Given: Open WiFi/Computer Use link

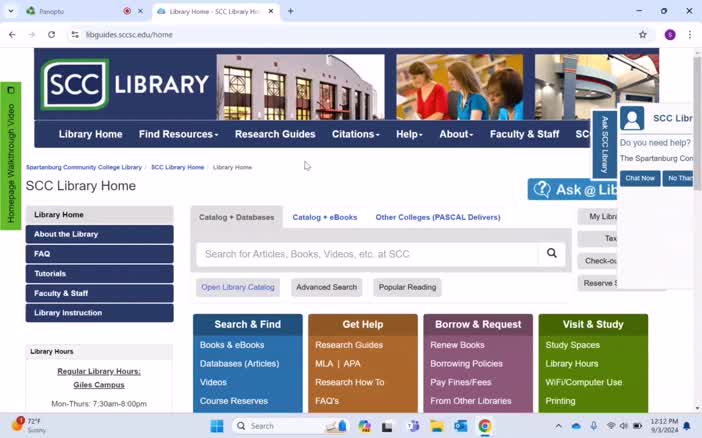Looking at the screenshot, I should 583,382.
